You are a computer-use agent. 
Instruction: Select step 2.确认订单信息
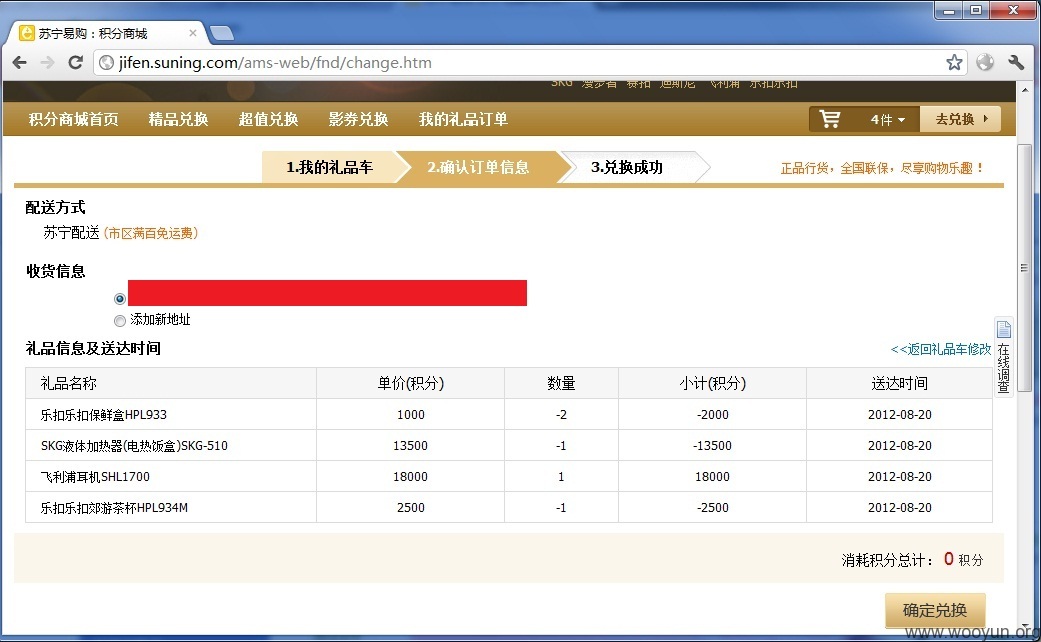click(478, 167)
